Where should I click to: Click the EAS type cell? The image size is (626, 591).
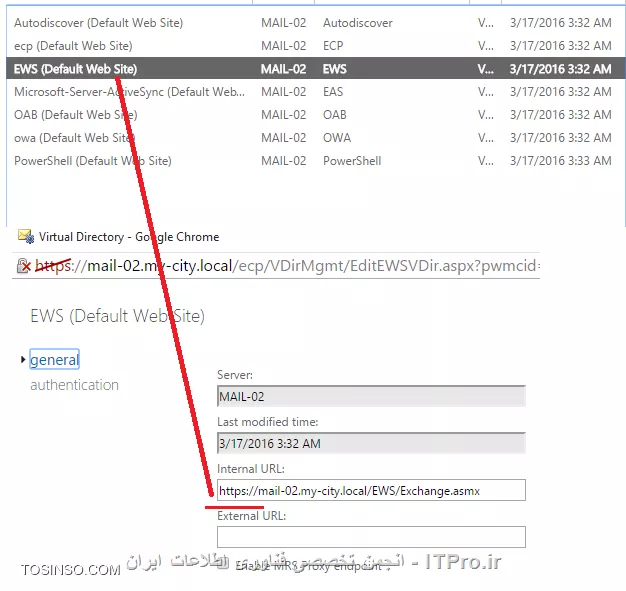[333, 92]
